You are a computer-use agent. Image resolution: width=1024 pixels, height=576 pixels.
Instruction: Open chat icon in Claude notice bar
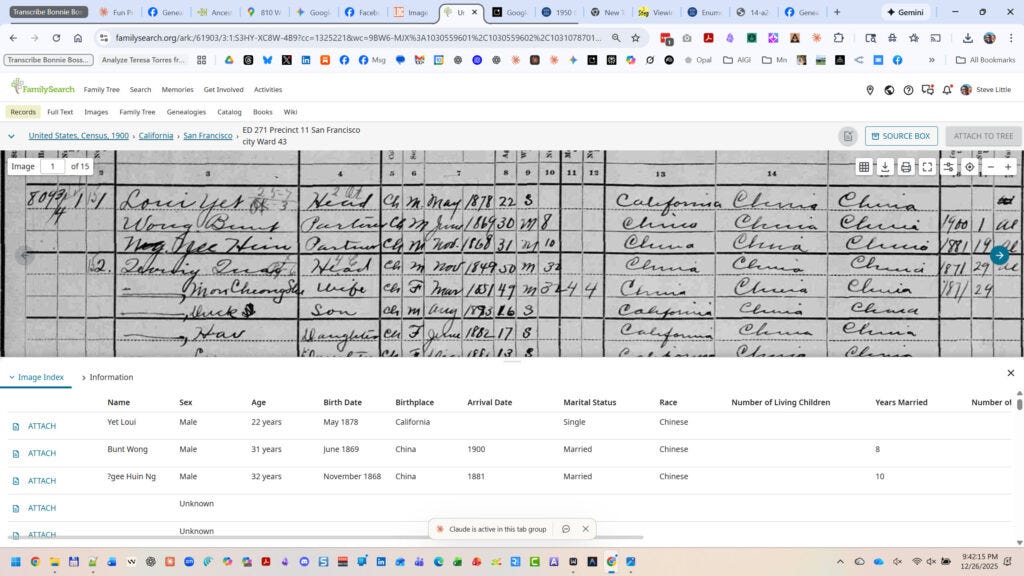pos(566,529)
